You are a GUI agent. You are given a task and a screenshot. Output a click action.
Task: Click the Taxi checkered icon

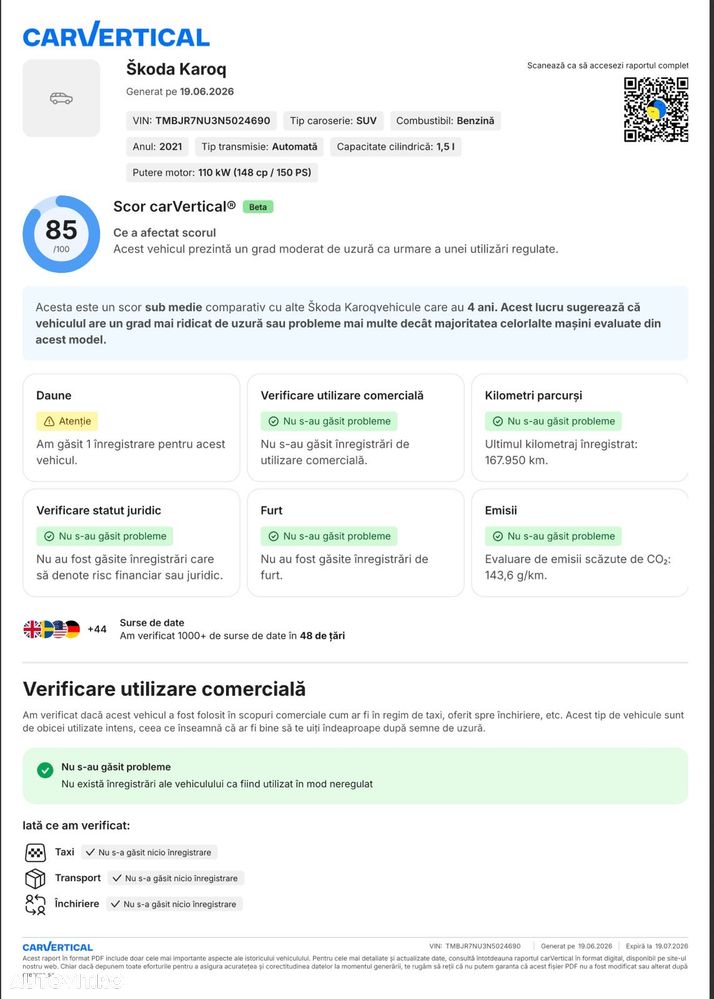[35, 852]
